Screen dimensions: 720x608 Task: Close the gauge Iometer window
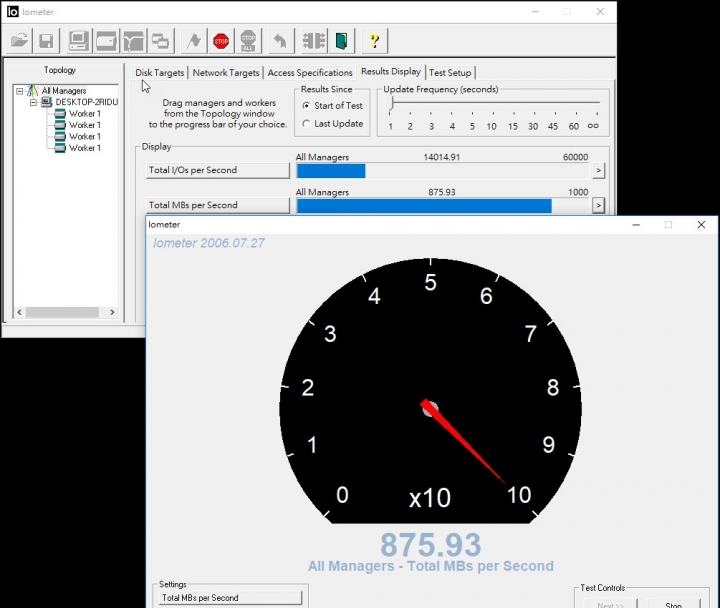pos(701,225)
